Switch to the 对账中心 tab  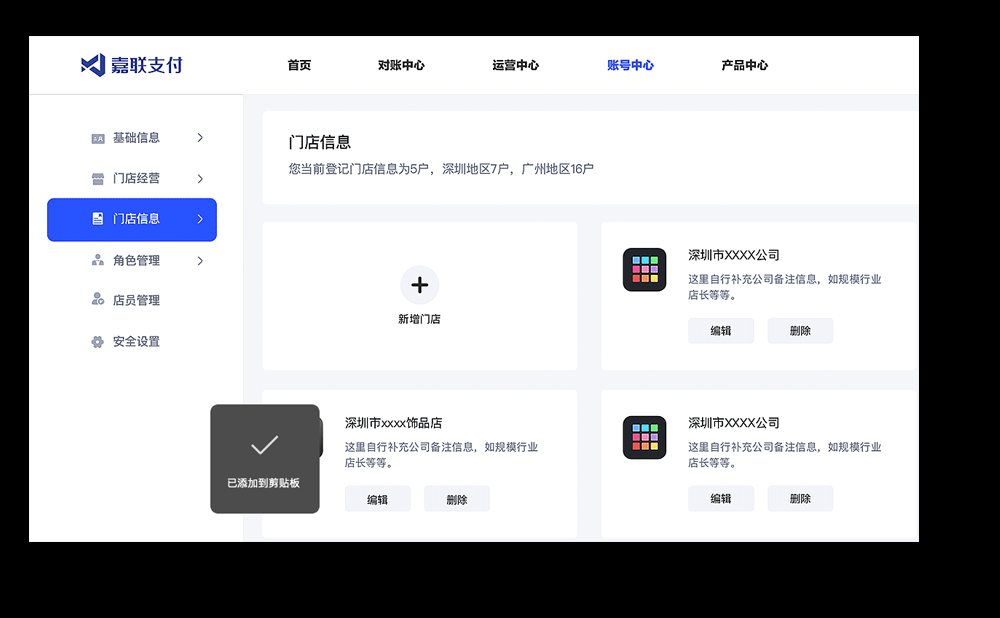401,65
